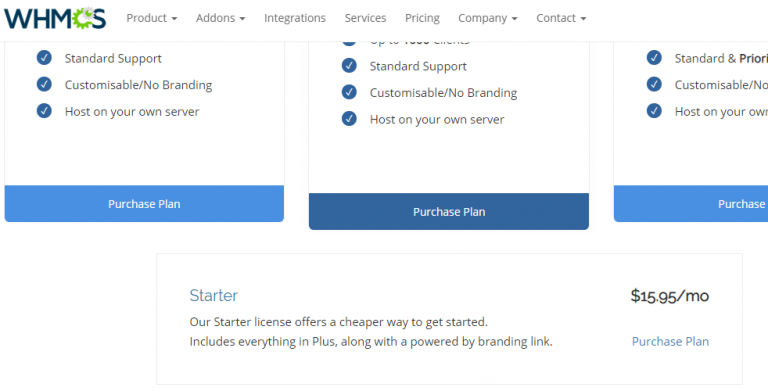
Task: Expand the Addons dropdown
Action: (x=220, y=18)
